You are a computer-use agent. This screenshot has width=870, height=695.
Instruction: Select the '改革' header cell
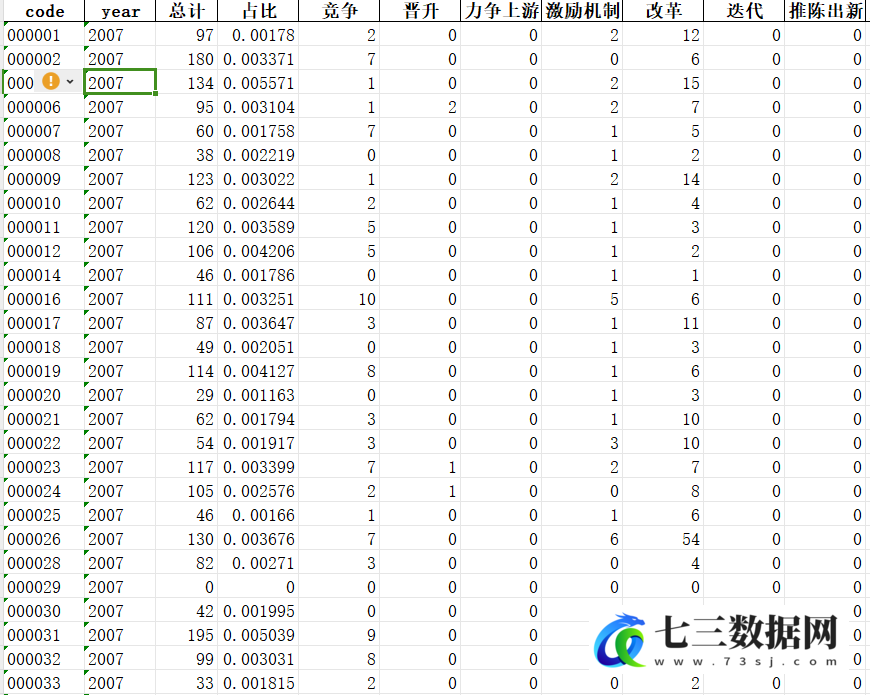click(663, 11)
